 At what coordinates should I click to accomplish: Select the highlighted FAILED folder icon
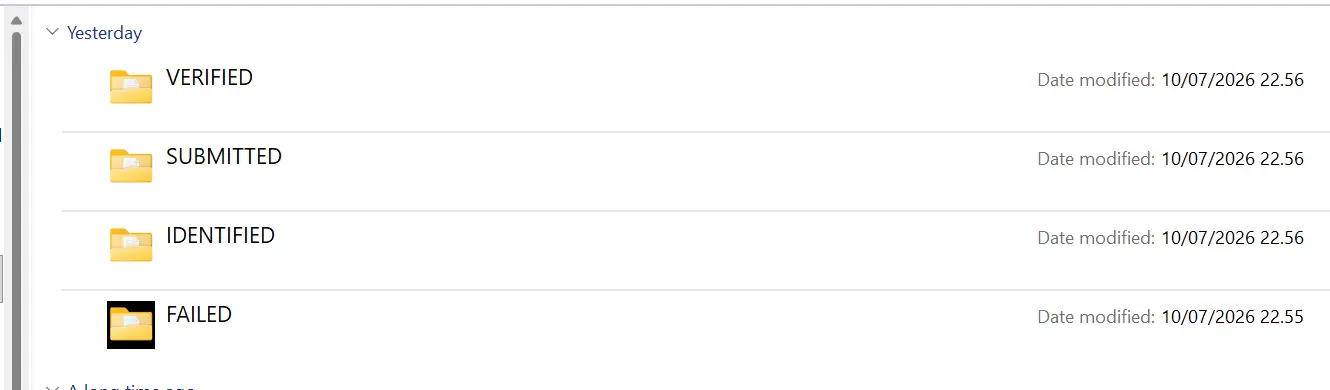coord(131,324)
